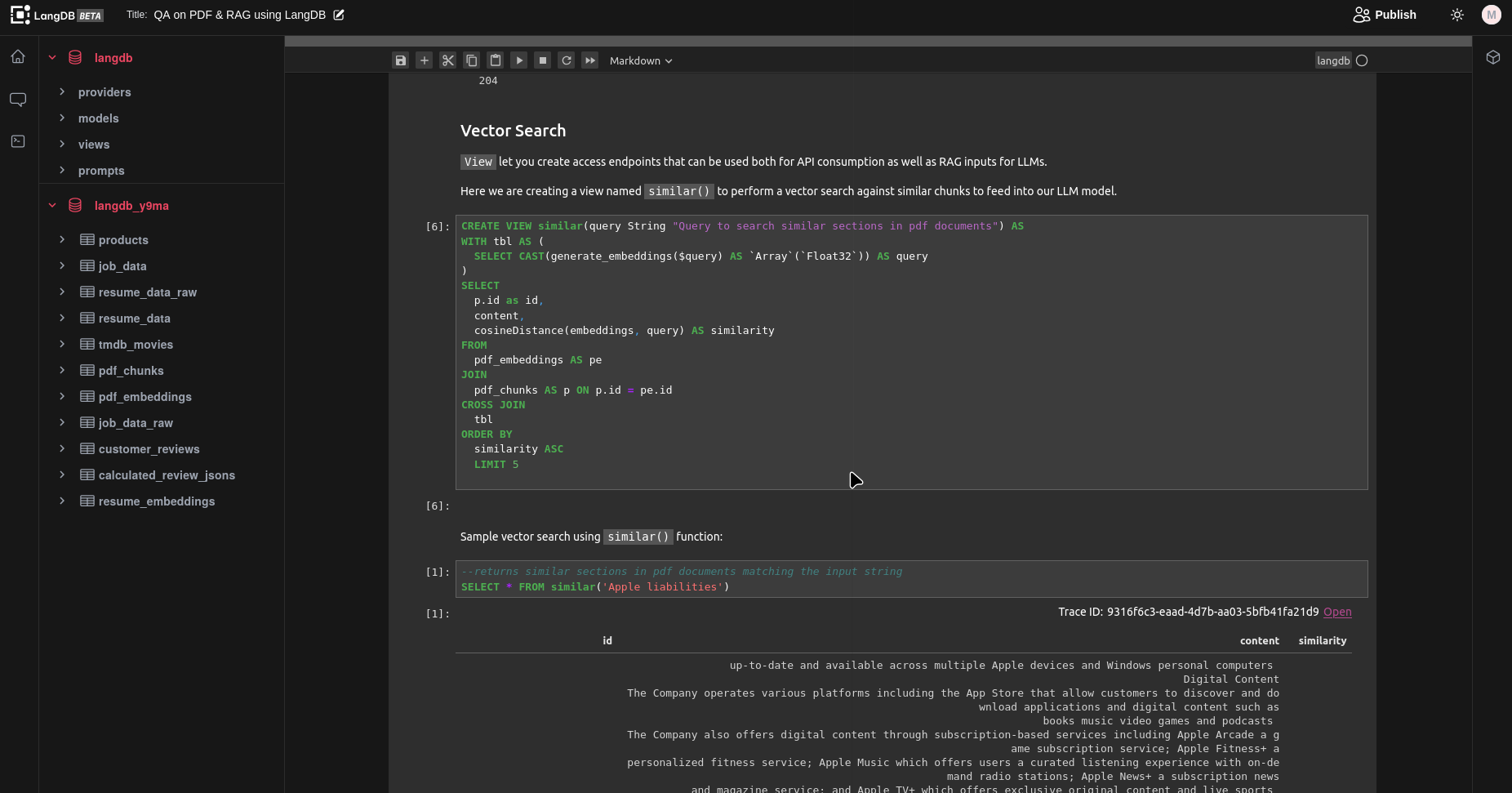Image resolution: width=1512 pixels, height=793 pixels.
Task: Restart the kernel
Action: 566,60
